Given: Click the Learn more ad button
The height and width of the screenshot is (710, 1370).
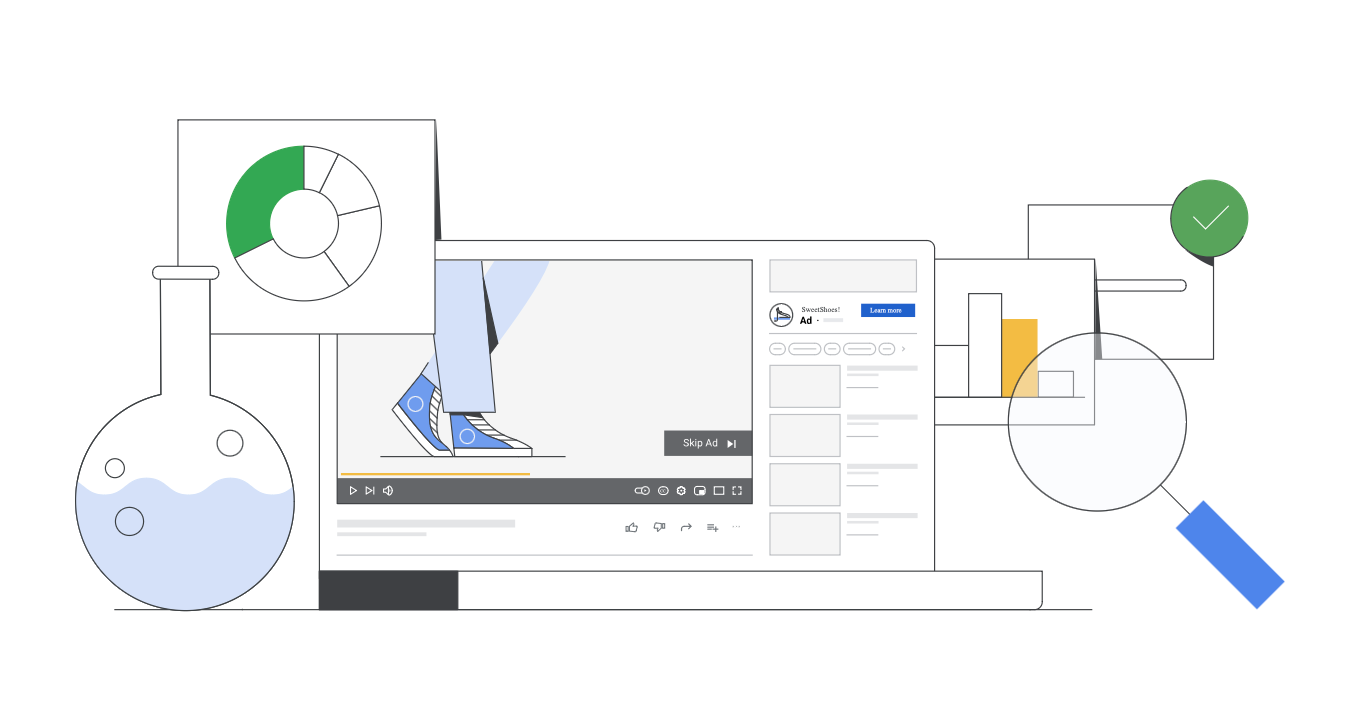Looking at the screenshot, I should [x=887, y=311].
